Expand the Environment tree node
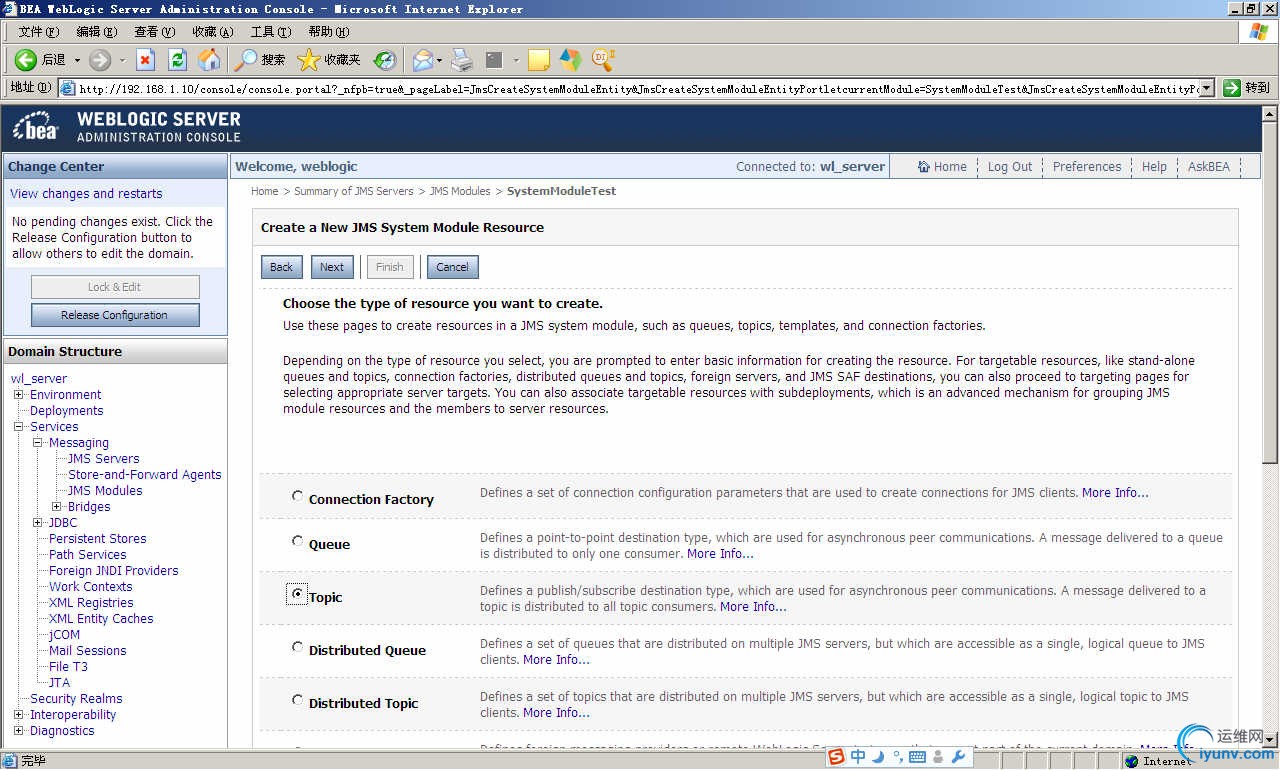1280x770 pixels. pos(18,395)
